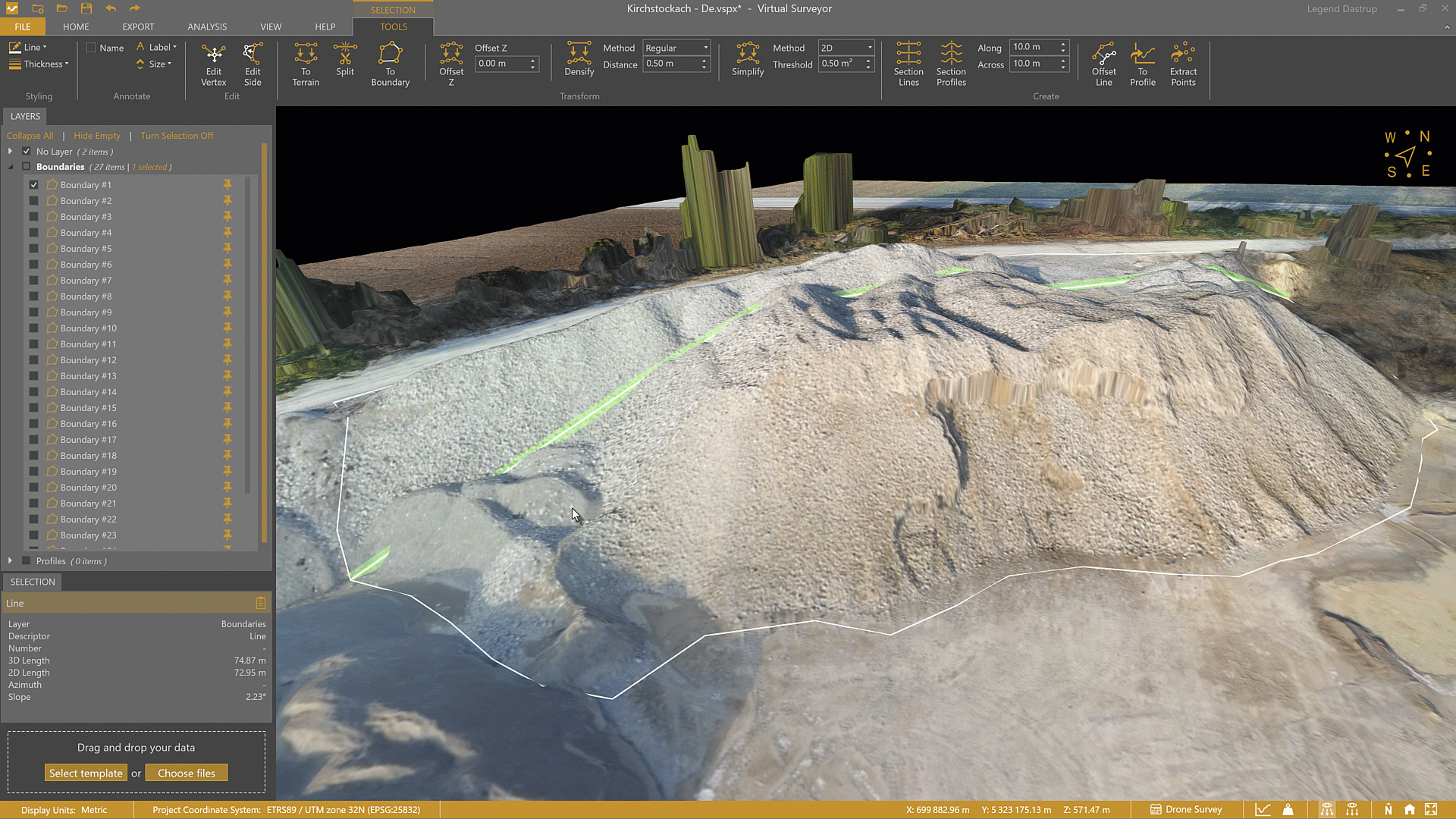Increase the Along value with its up stepper
1456x819 pixels.
point(1065,42)
